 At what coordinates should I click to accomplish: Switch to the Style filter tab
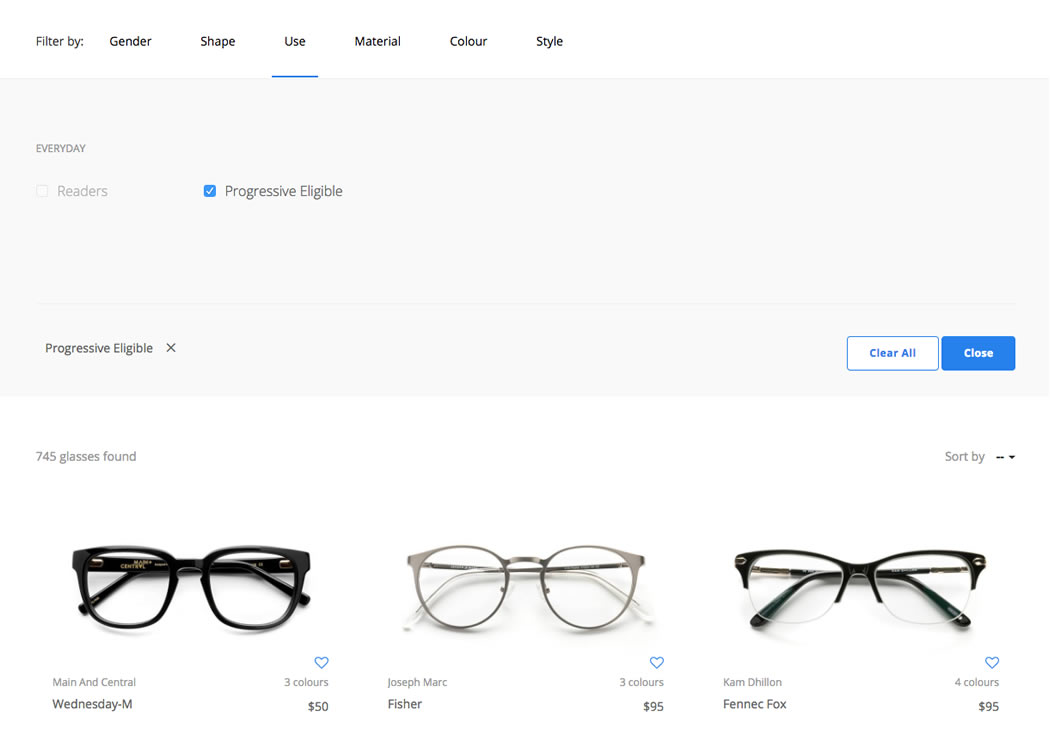(x=549, y=41)
